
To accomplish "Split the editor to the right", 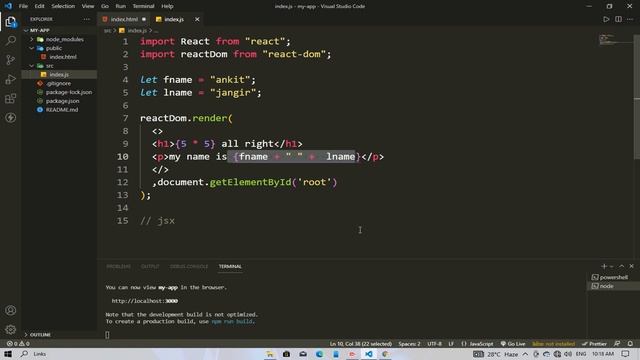I will click(618, 19).
